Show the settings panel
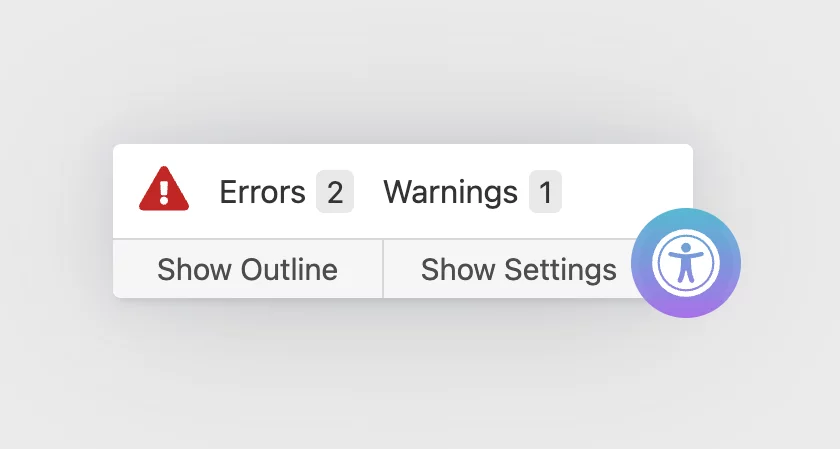Screen dimensions: 840x449 click(x=519, y=269)
